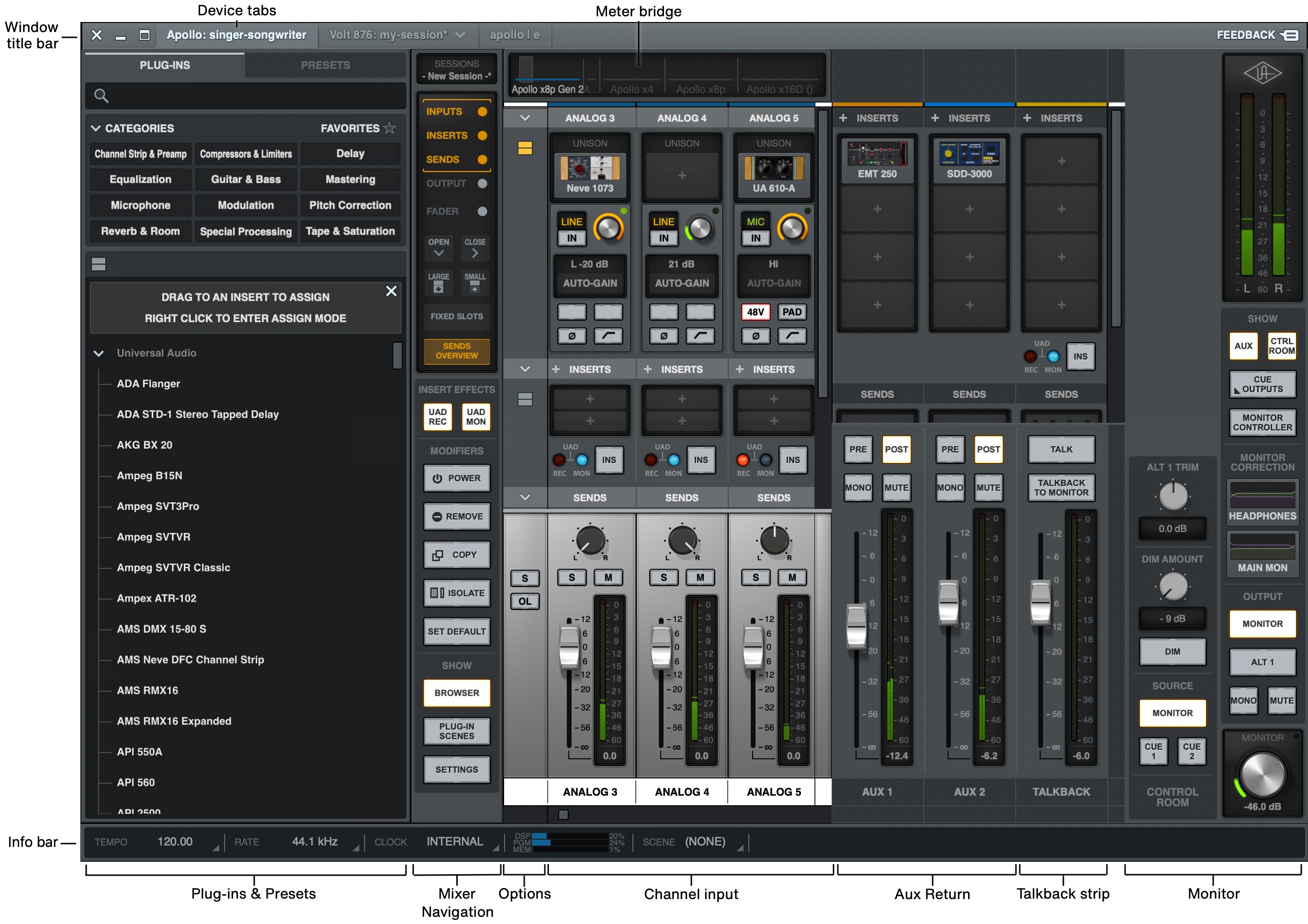
Task: Open the Feedback icon in title bar
Action: (1289, 35)
